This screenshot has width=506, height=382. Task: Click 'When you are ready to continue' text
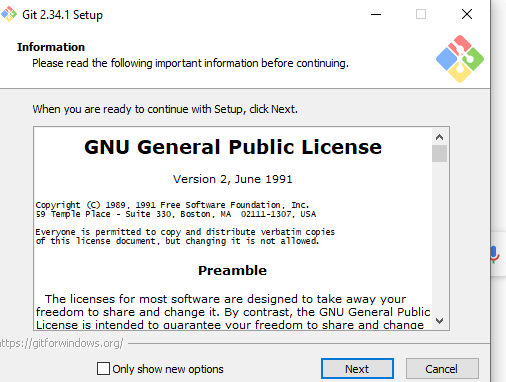pos(165,109)
